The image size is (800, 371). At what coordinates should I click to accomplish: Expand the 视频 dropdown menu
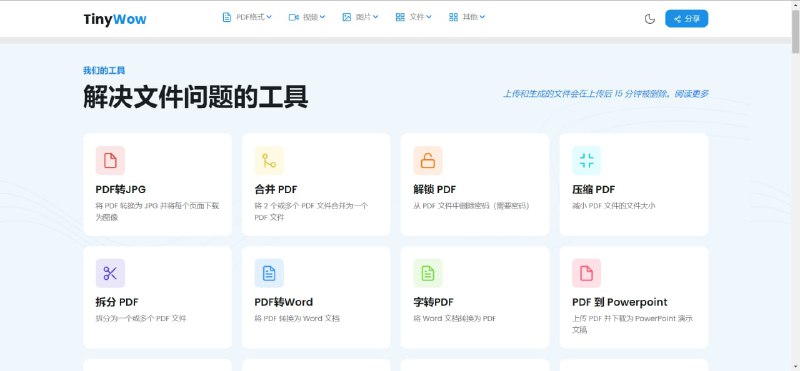pyautogui.click(x=307, y=17)
